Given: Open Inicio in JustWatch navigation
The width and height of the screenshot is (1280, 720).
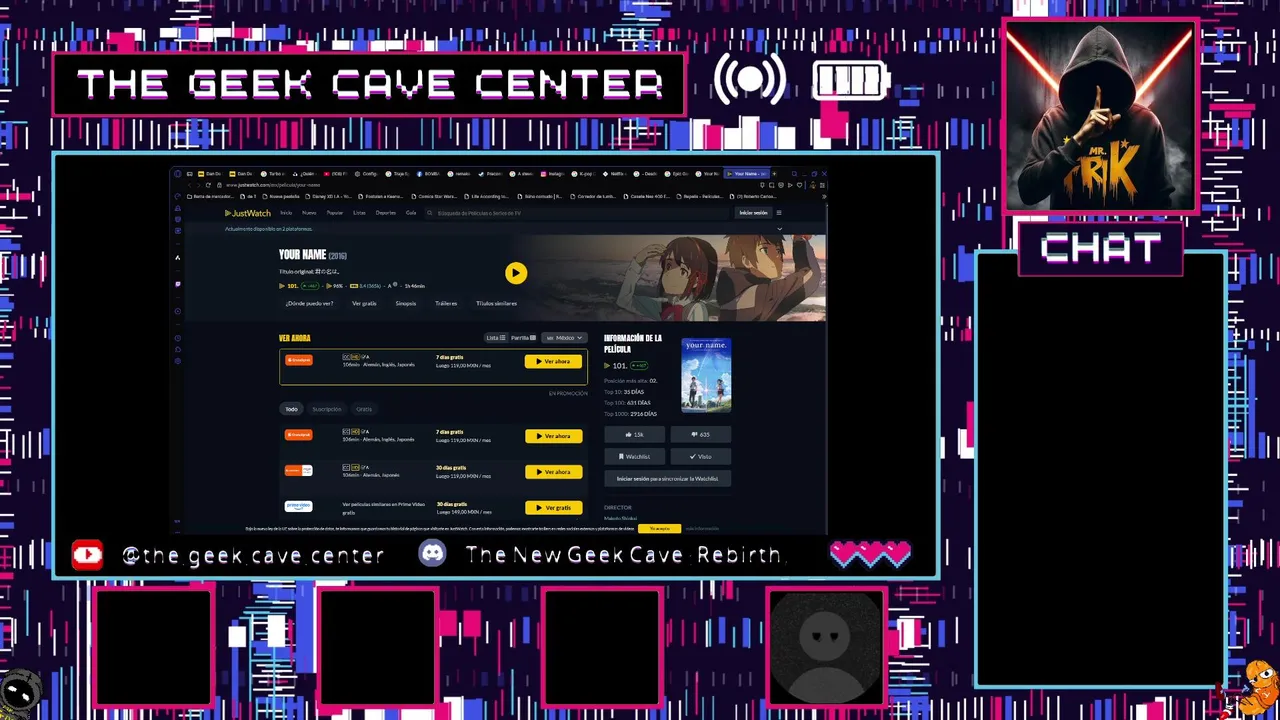Looking at the screenshot, I should pyautogui.click(x=286, y=213).
